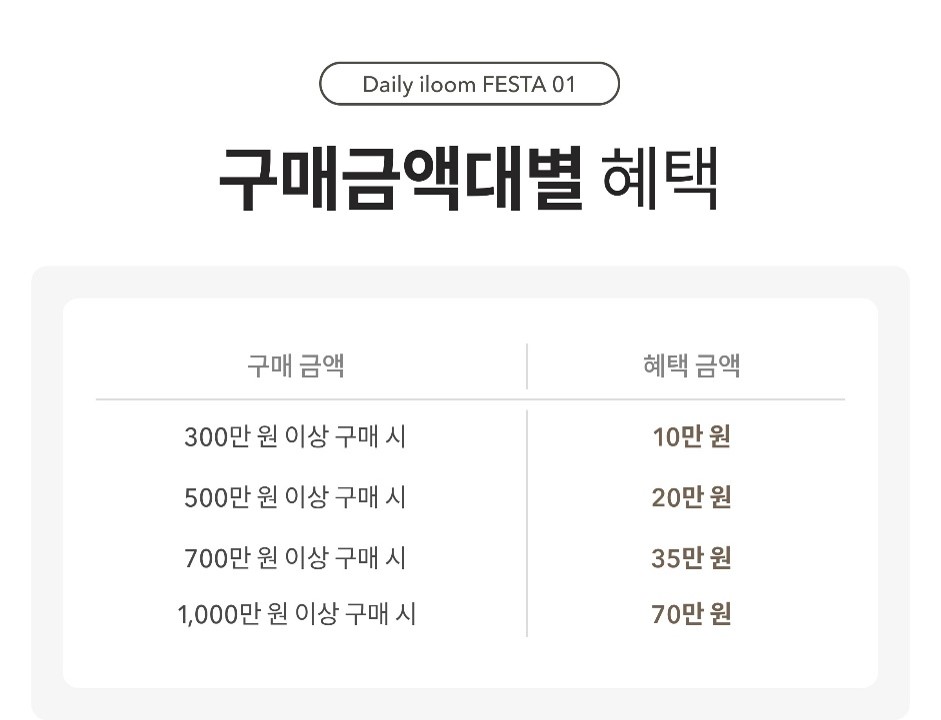
Task: Click the '700만 원 이상 구매 시' row
Action: click(295, 557)
